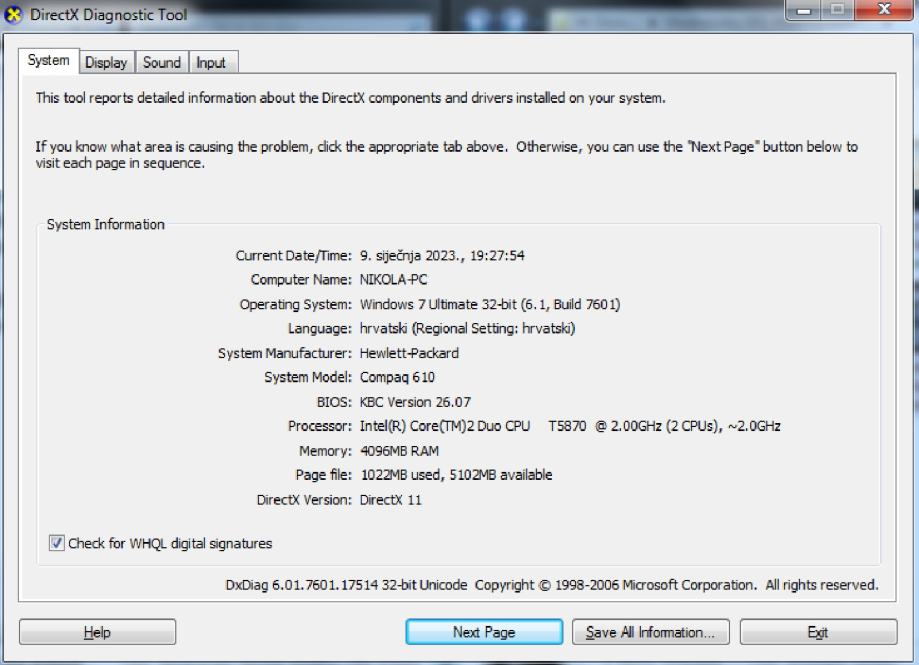Minimize the DirectX Diagnostic Tool window
The height and width of the screenshot is (665, 919).
(804, 10)
